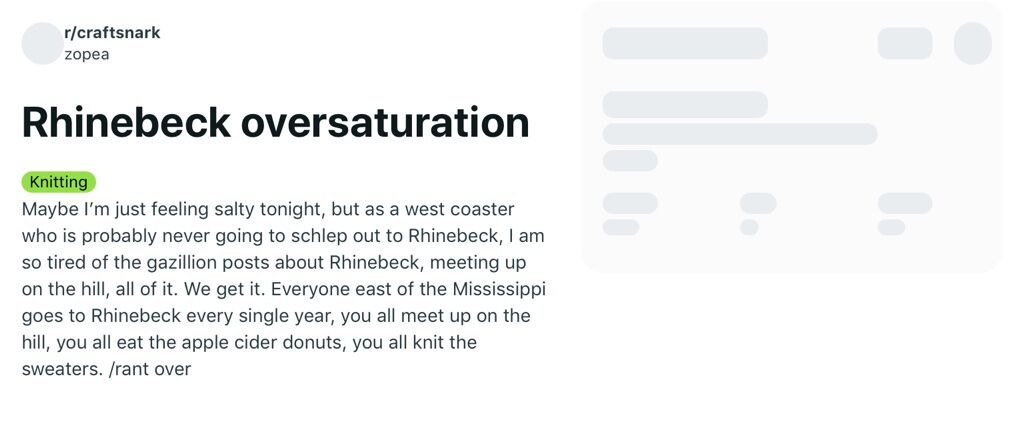The image size is (1024, 426).
Task: Click the second heading placeholder bar in sidebar
Action: 684,105
